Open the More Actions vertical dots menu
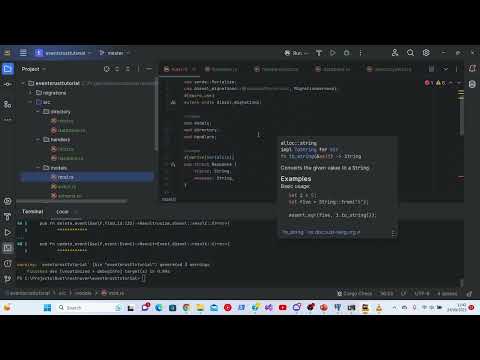Image resolution: width=480 pixels, height=360 pixels. coord(361,53)
